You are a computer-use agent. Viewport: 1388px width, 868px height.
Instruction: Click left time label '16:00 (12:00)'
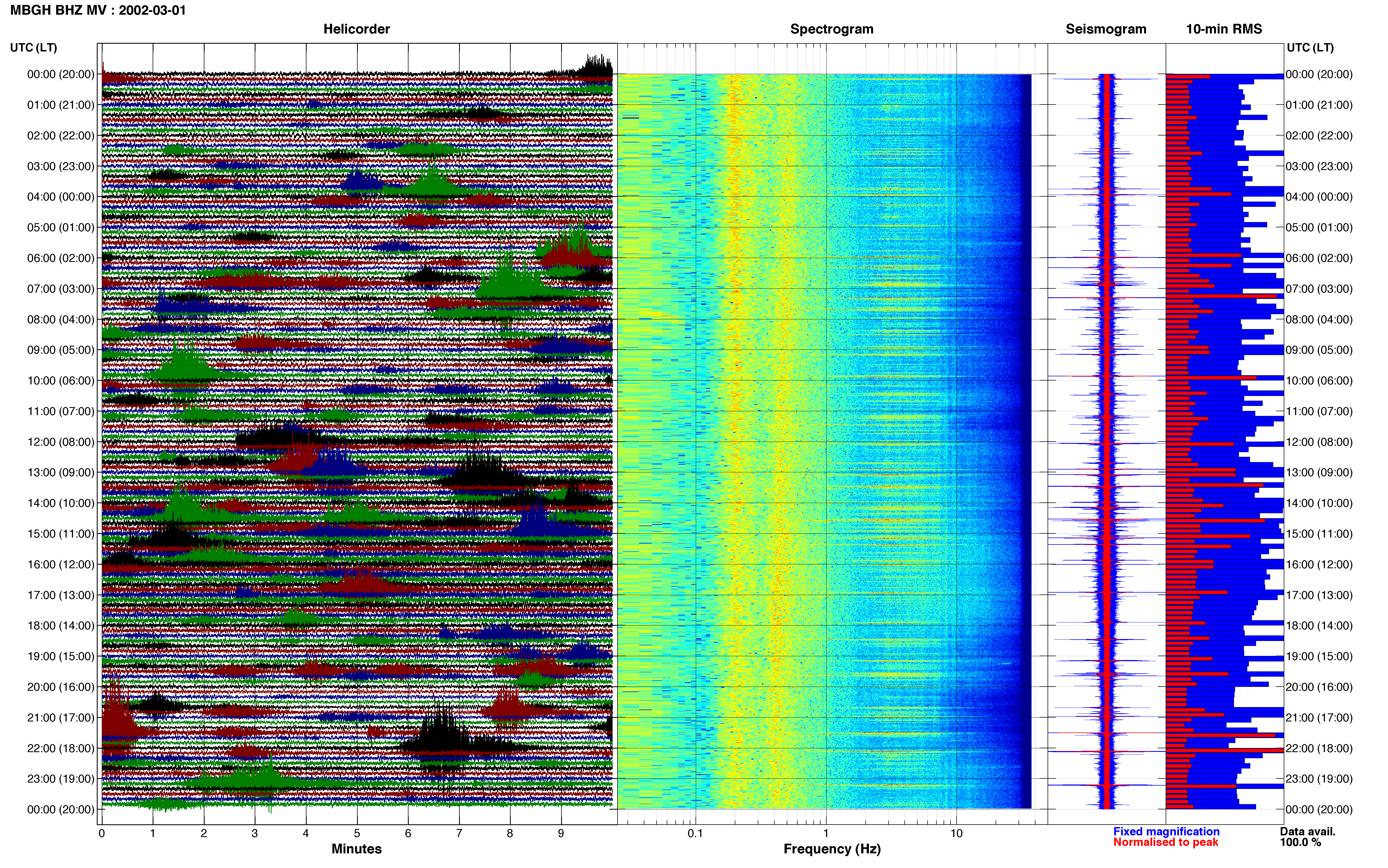[x=61, y=564]
